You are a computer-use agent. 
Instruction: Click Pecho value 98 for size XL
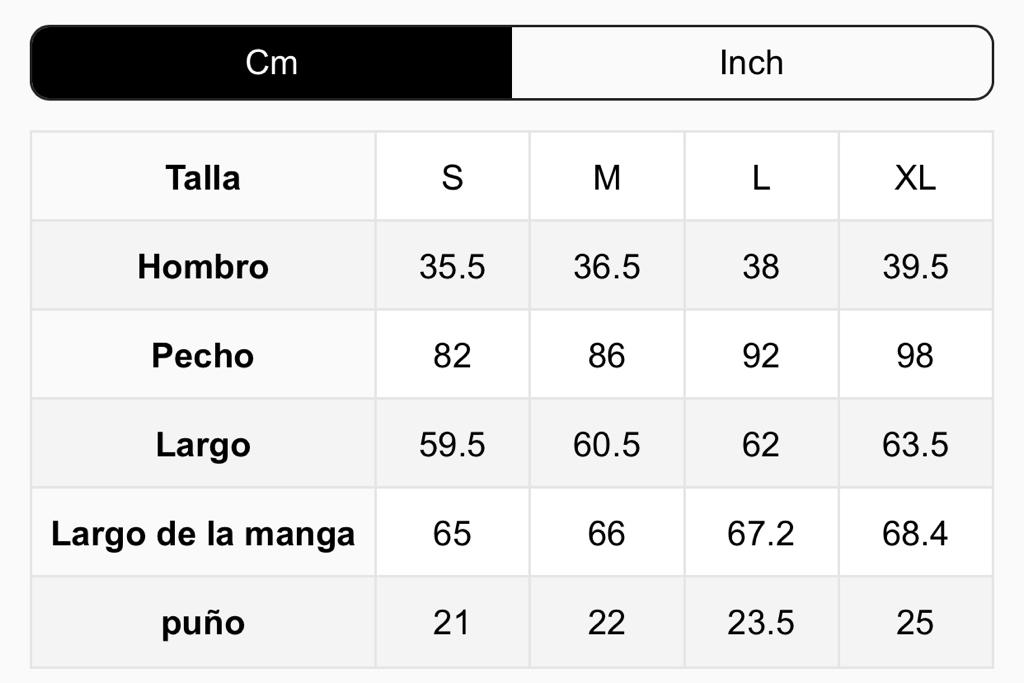point(915,356)
